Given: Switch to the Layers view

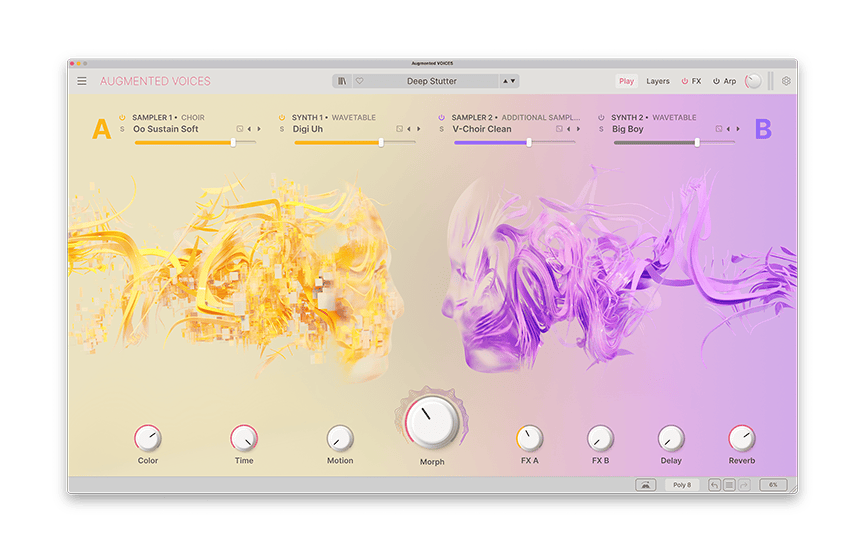Looking at the screenshot, I should pyautogui.click(x=658, y=81).
